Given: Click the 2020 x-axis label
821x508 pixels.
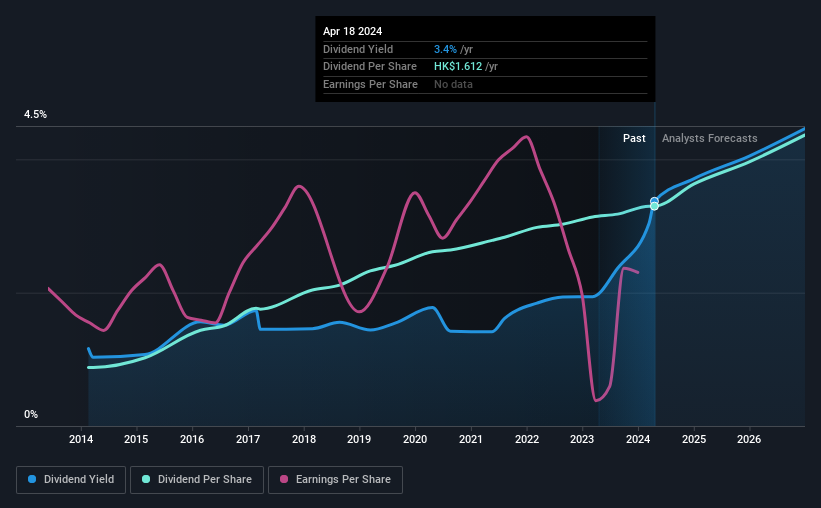Looking at the screenshot, I should point(415,439).
